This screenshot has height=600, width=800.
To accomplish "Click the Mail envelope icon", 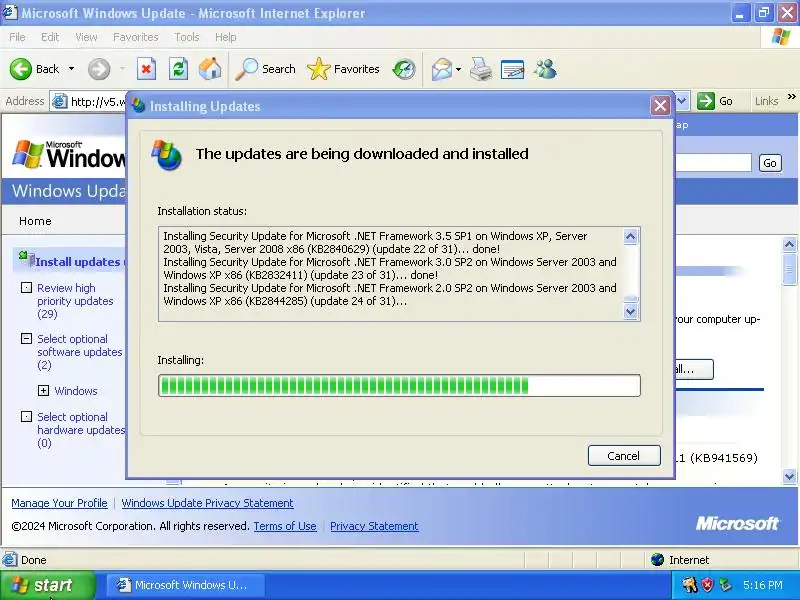I will [x=442, y=69].
